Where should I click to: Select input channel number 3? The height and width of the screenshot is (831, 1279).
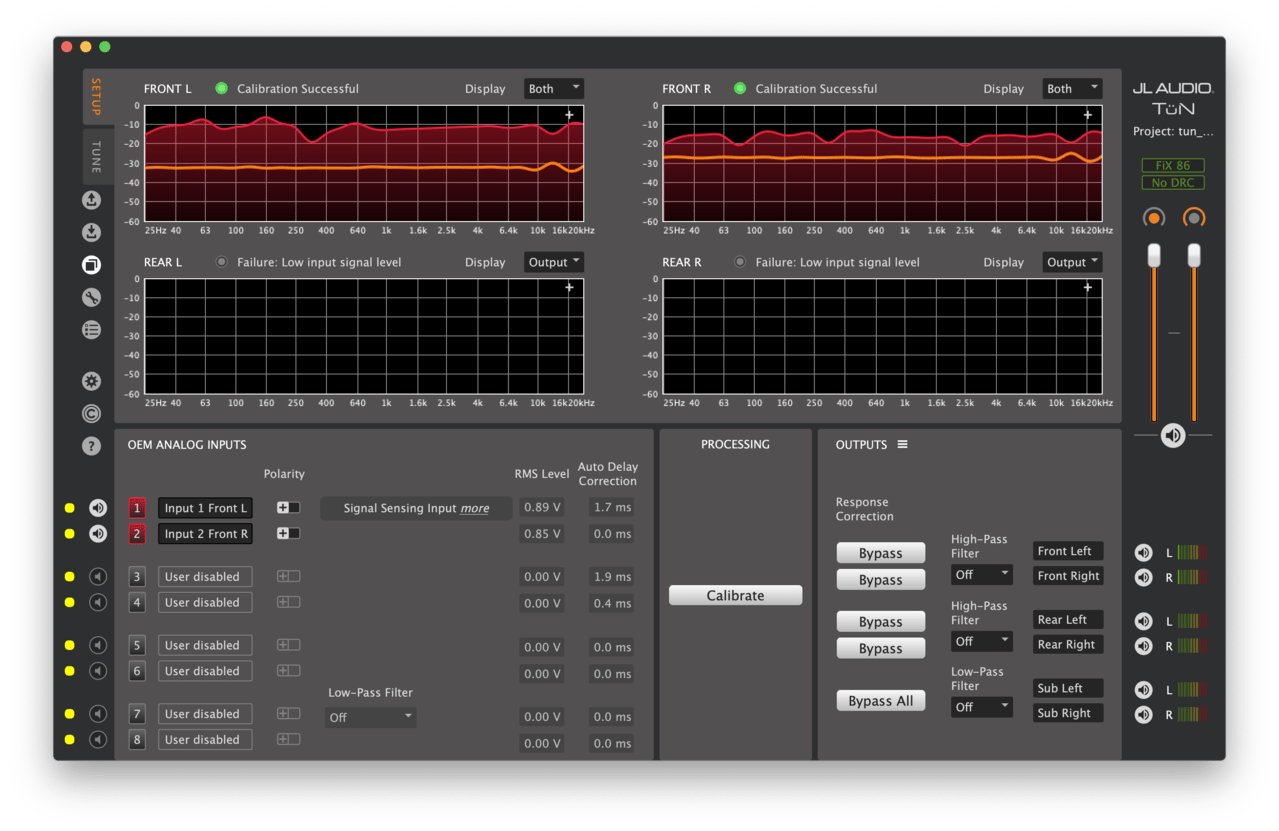point(137,577)
